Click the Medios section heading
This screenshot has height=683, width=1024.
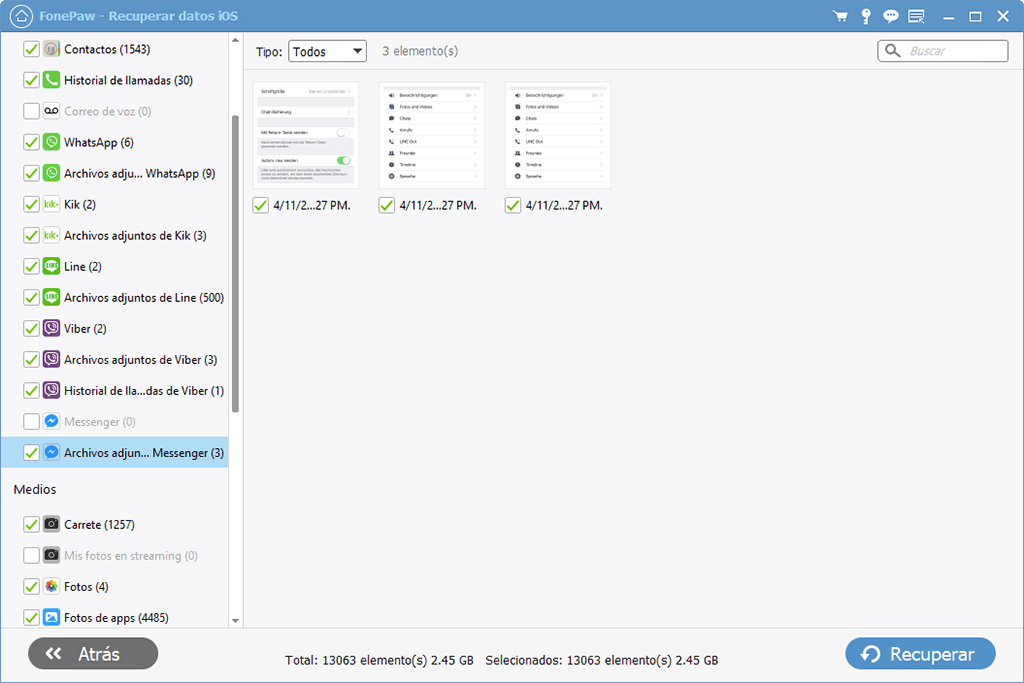tap(35, 489)
